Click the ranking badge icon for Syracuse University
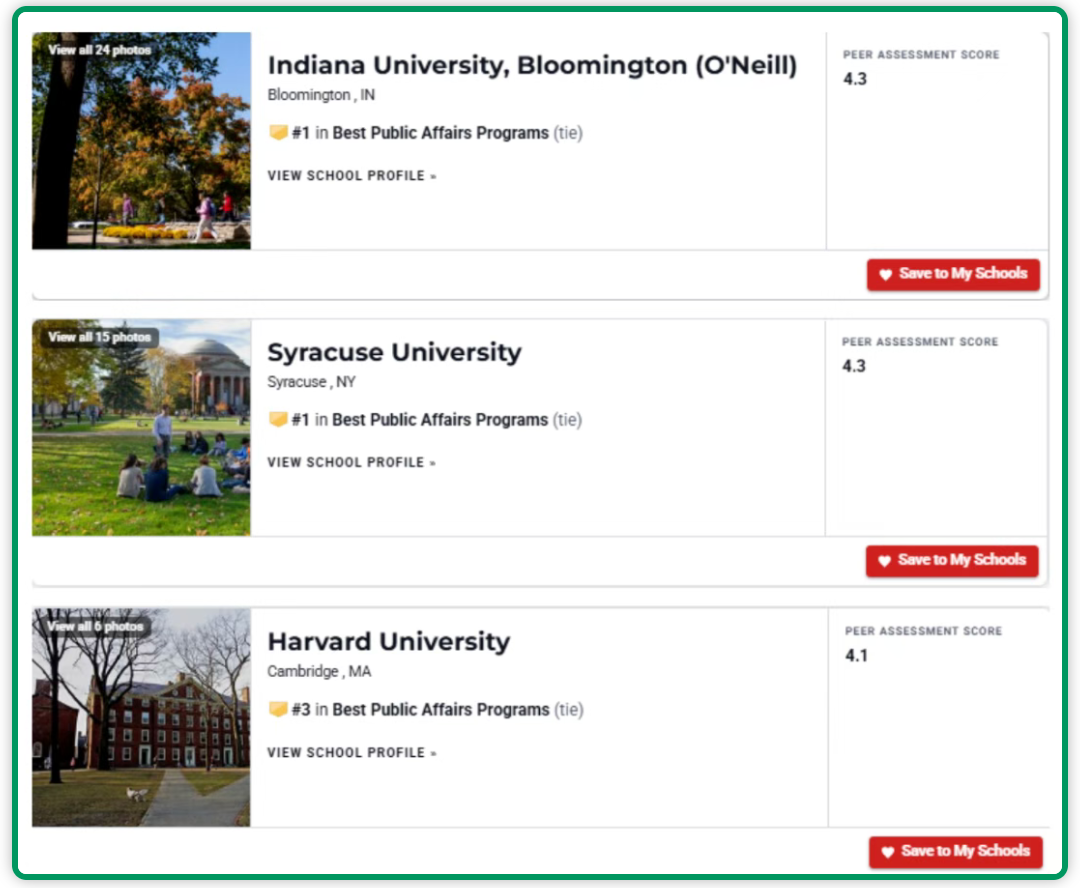Image resolution: width=1080 pixels, height=888 pixels. (x=278, y=420)
